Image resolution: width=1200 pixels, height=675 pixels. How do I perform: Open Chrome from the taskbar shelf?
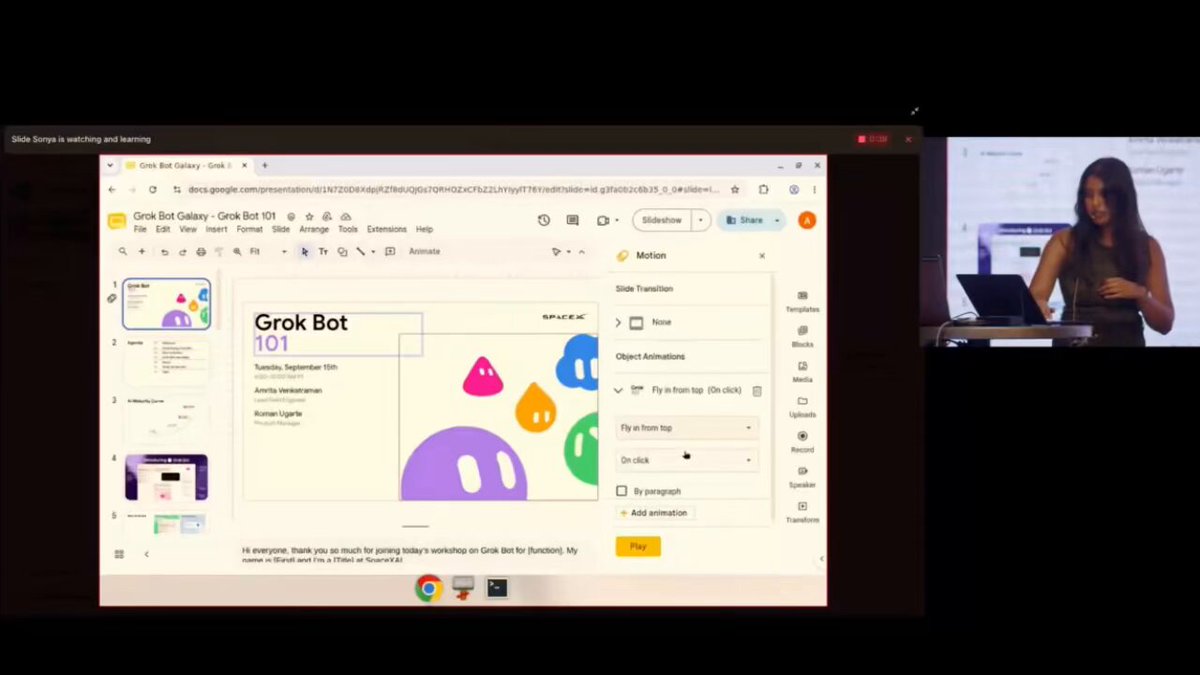point(429,588)
